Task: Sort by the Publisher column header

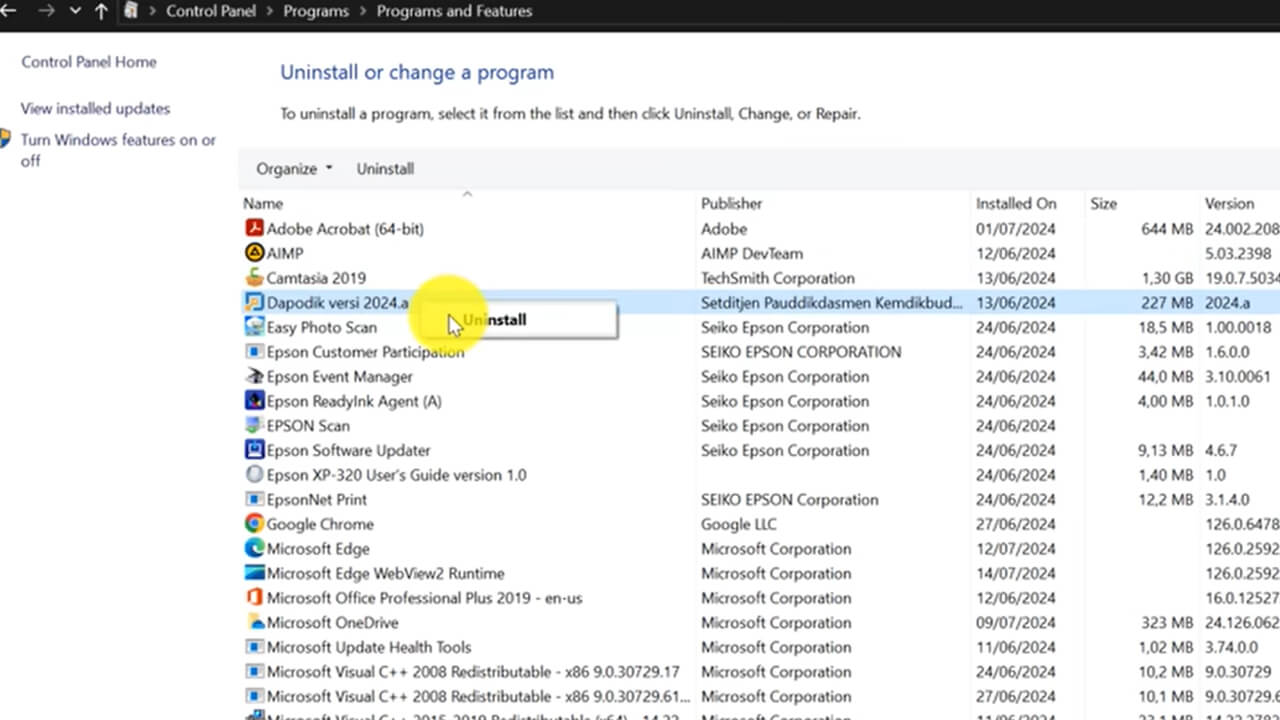Action: tap(732, 203)
